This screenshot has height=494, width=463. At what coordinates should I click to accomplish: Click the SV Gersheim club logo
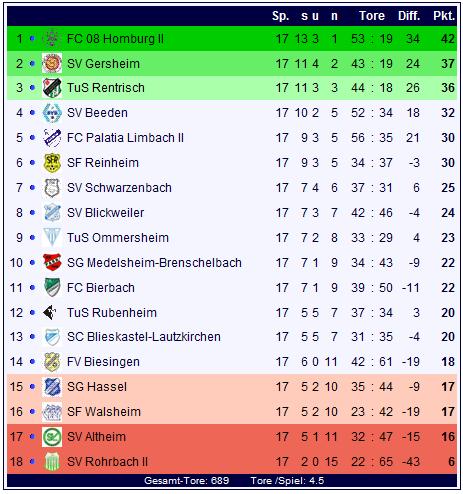(52, 63)
